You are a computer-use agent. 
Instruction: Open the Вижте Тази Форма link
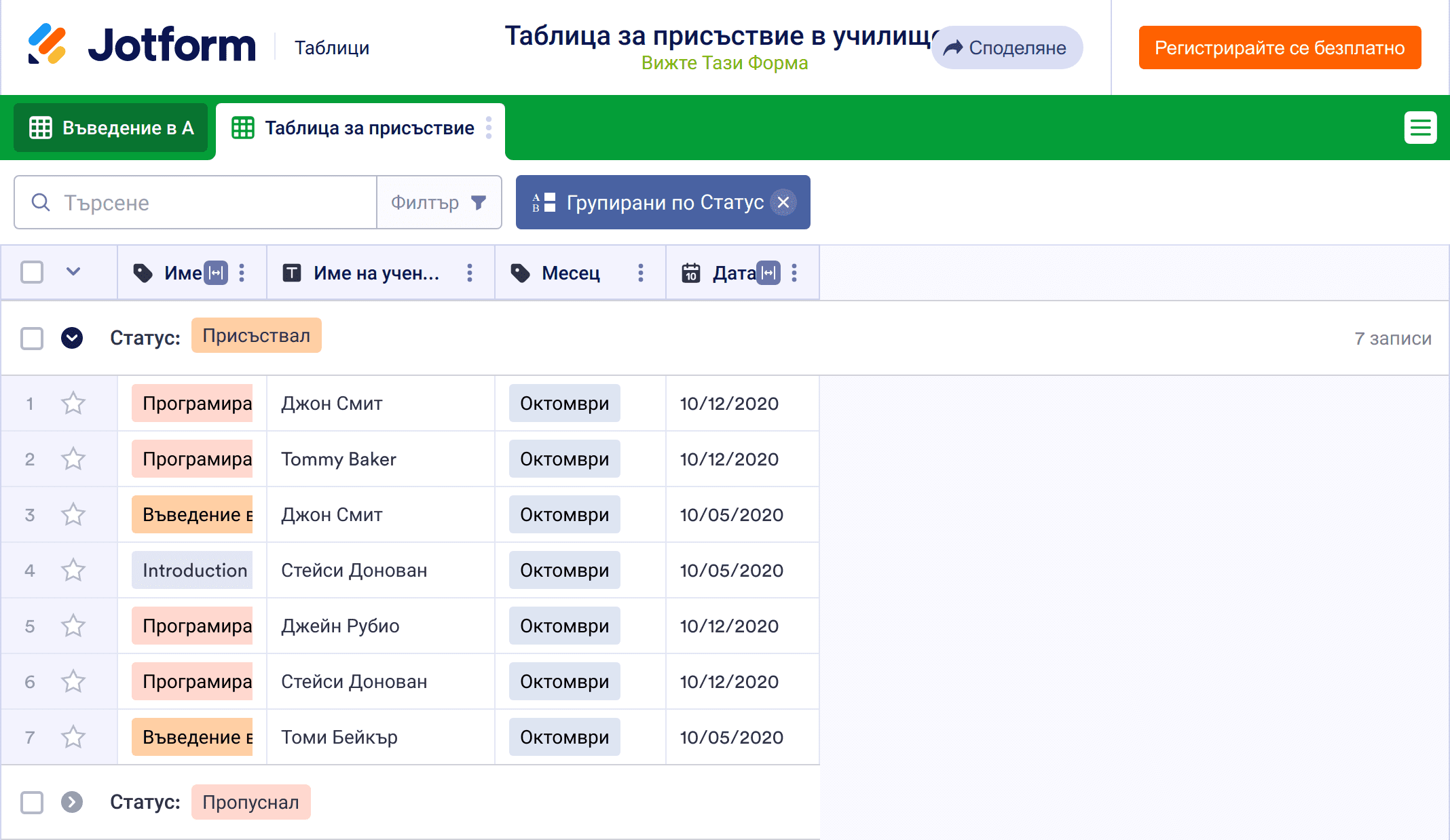(724, 63)
